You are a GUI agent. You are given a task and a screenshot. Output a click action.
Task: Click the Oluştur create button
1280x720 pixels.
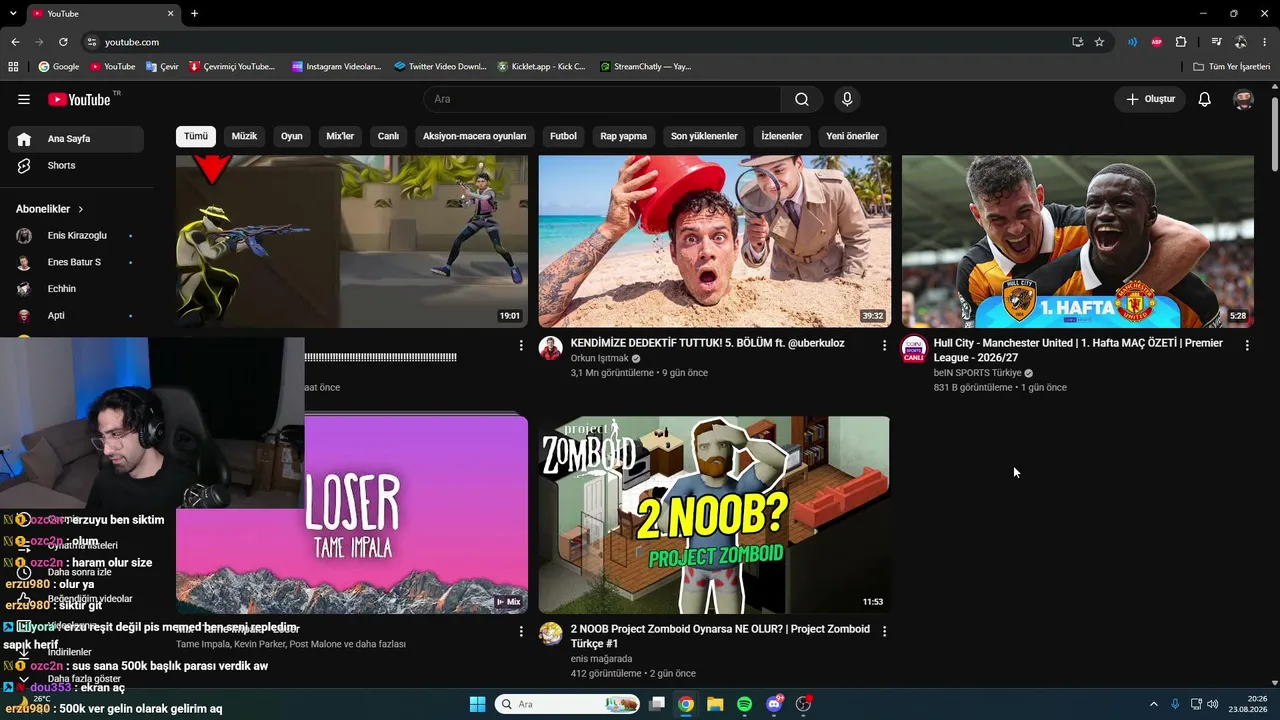click(1150, 99)
